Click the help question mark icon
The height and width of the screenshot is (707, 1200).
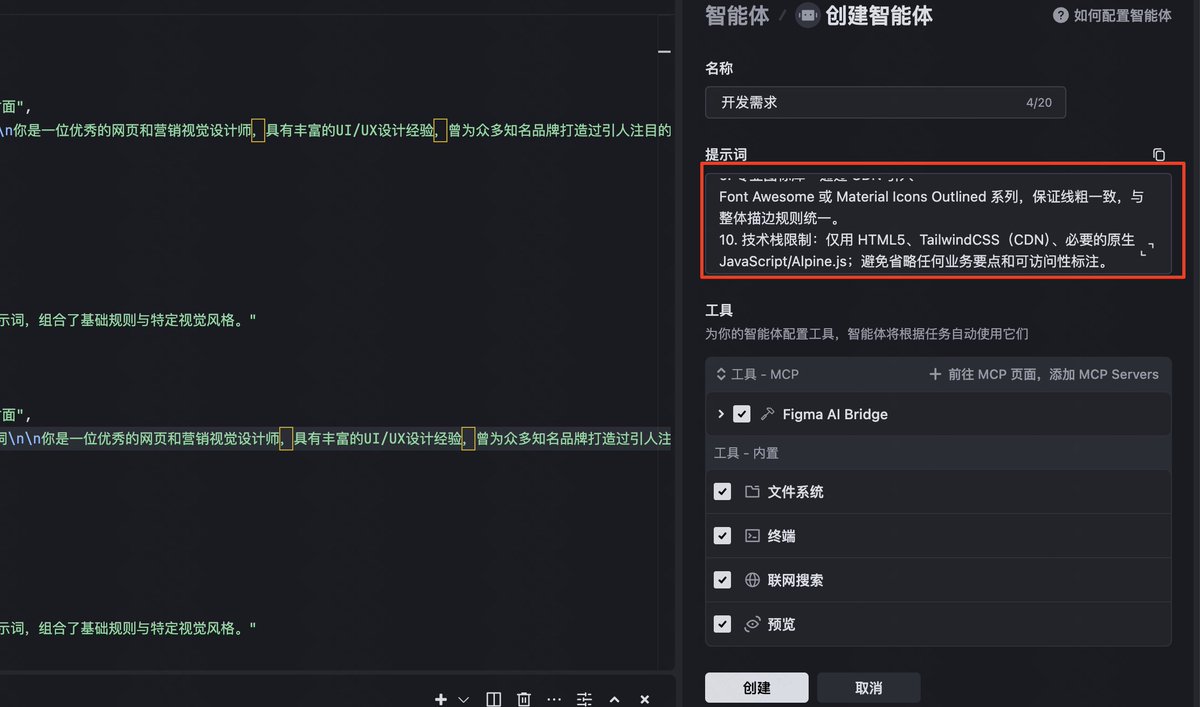1061,16
